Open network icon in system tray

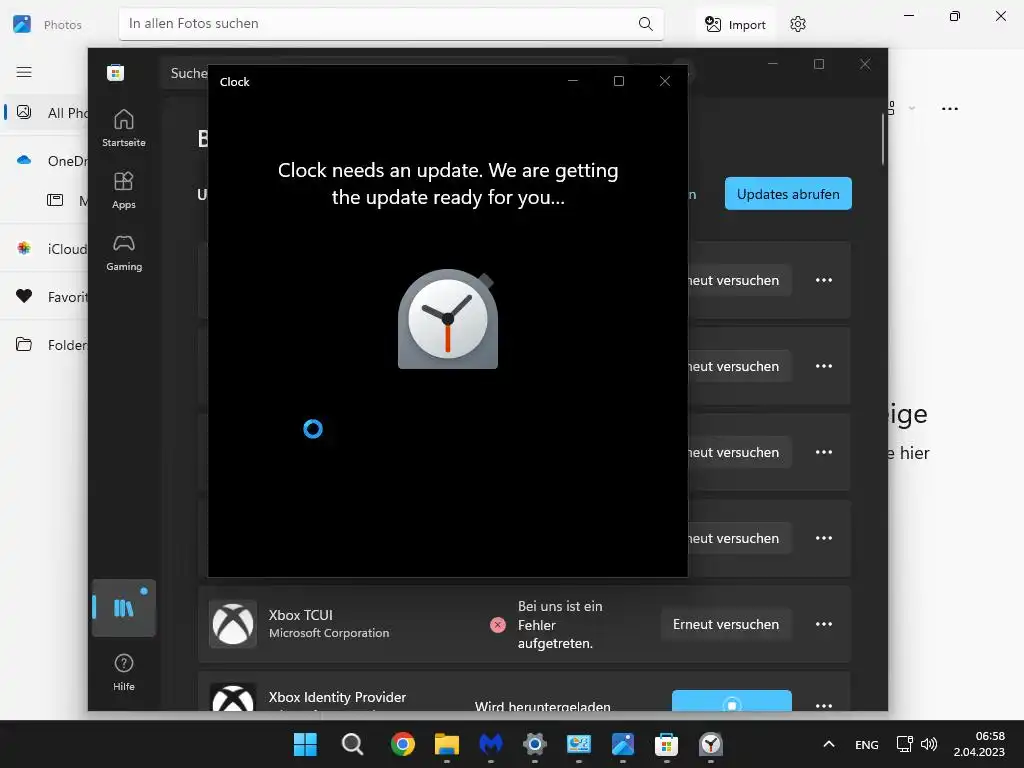point(904,744)
